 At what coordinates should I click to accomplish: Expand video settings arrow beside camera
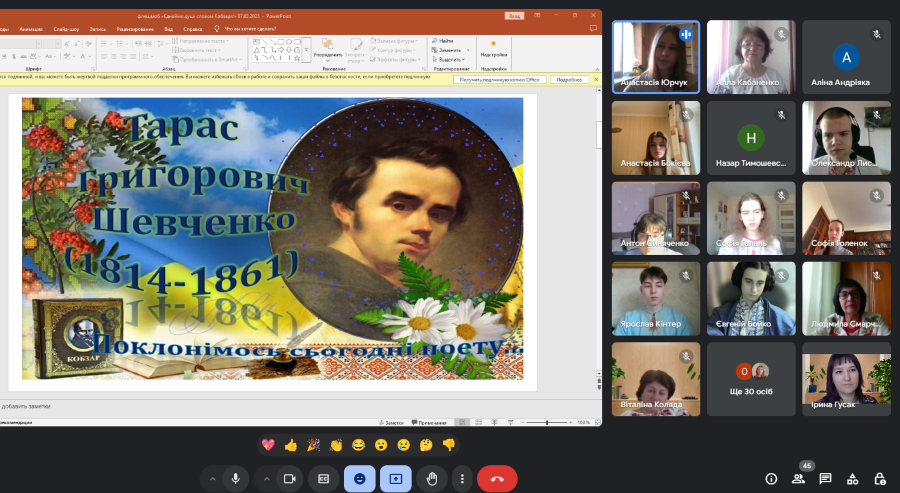pos(266,479)
